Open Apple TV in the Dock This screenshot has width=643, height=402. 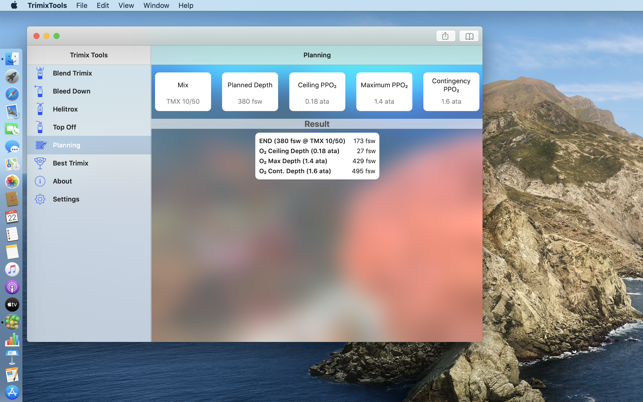coord(12,304)
